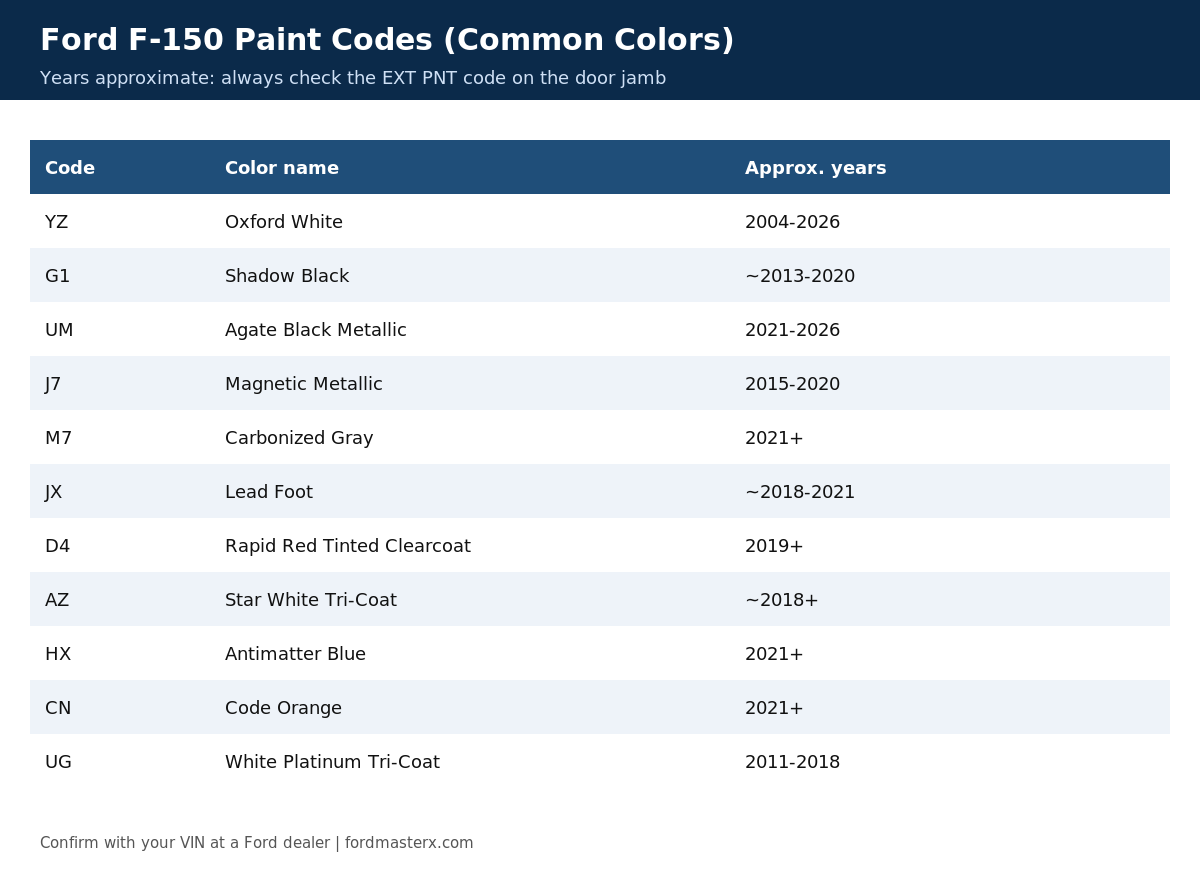Click the Antimatter Blue '2021+' years cell
This screenshot has width=1200, height=878.
tap(774, 654)
